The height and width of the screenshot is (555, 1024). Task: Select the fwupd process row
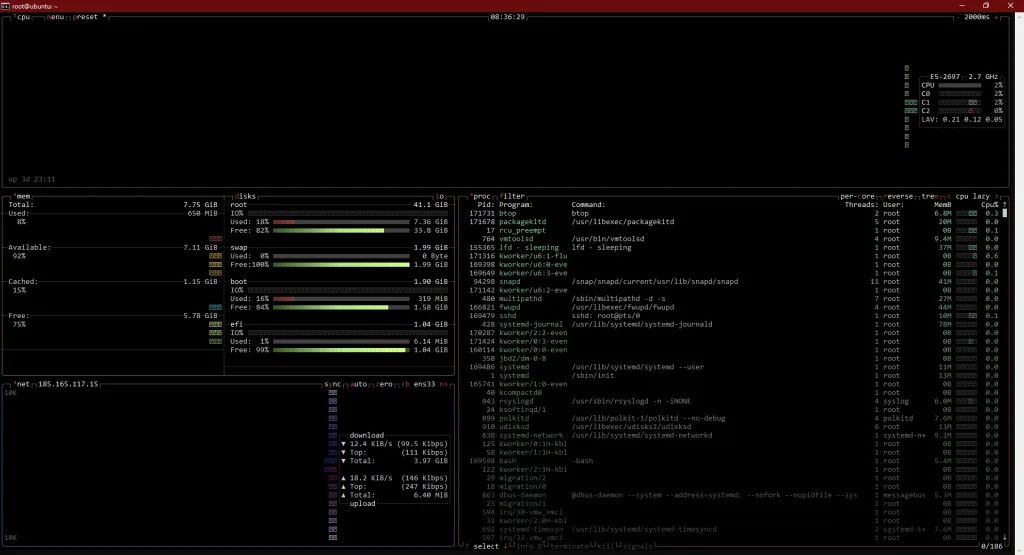point(734,307)
